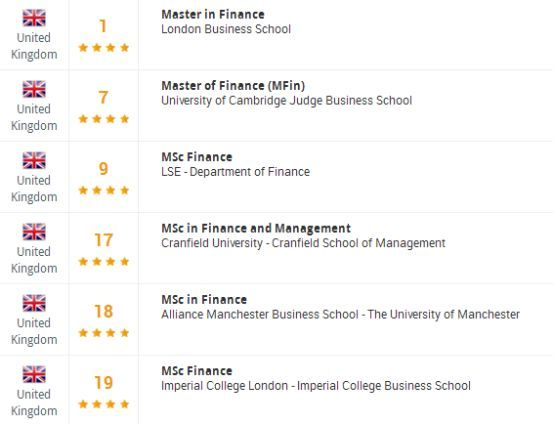Open Manchester MSc in Finance title
Screen dimensions: 554x425
pyautogui.click(x=204, y=300)
